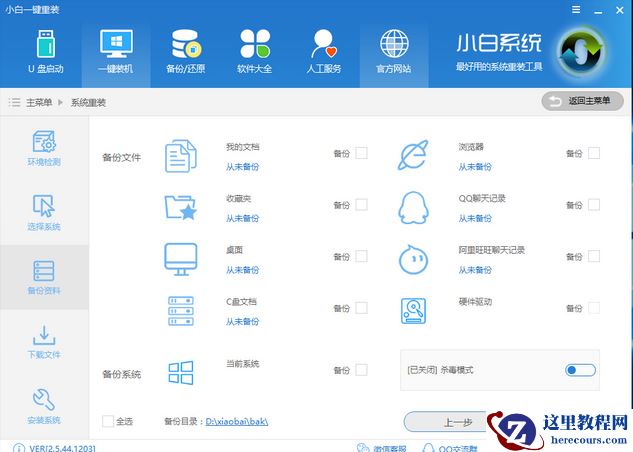Open QQ交流群 in status bar
The image size is (633, 452).
click(x=449, y=448)
